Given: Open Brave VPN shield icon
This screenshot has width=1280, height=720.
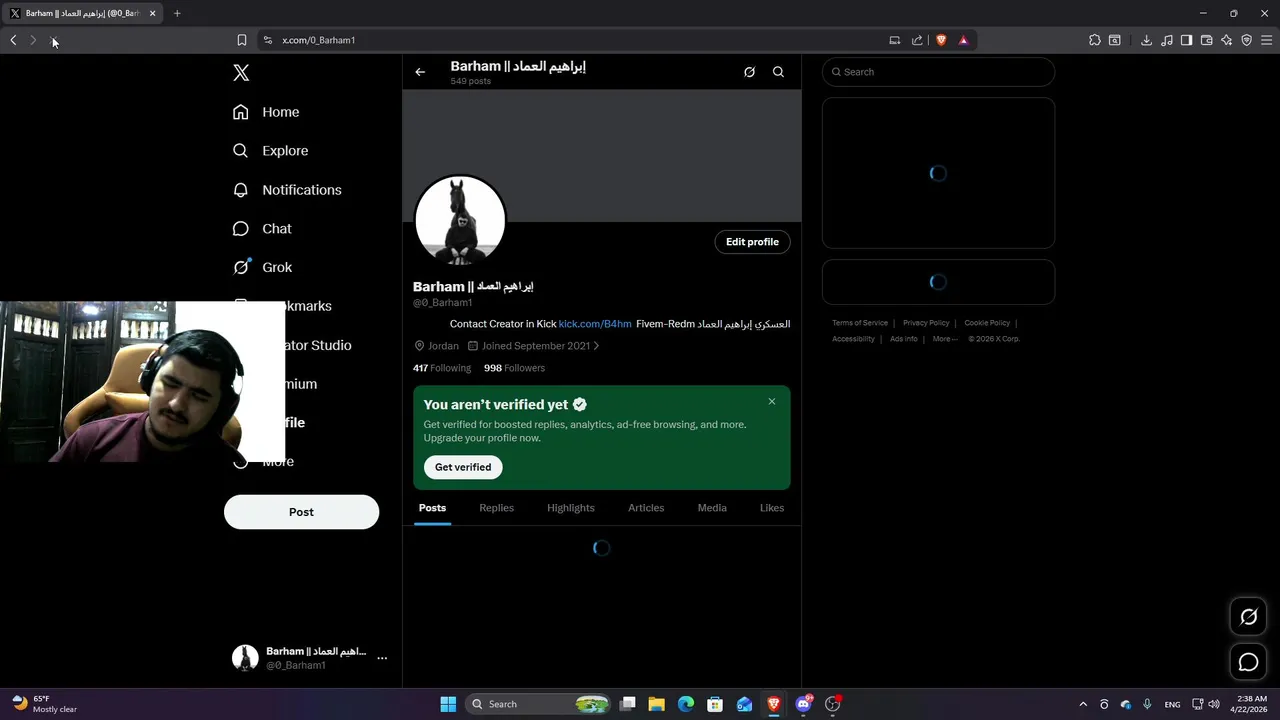Looking at the screenshot, I should (x=1247, y=40).
